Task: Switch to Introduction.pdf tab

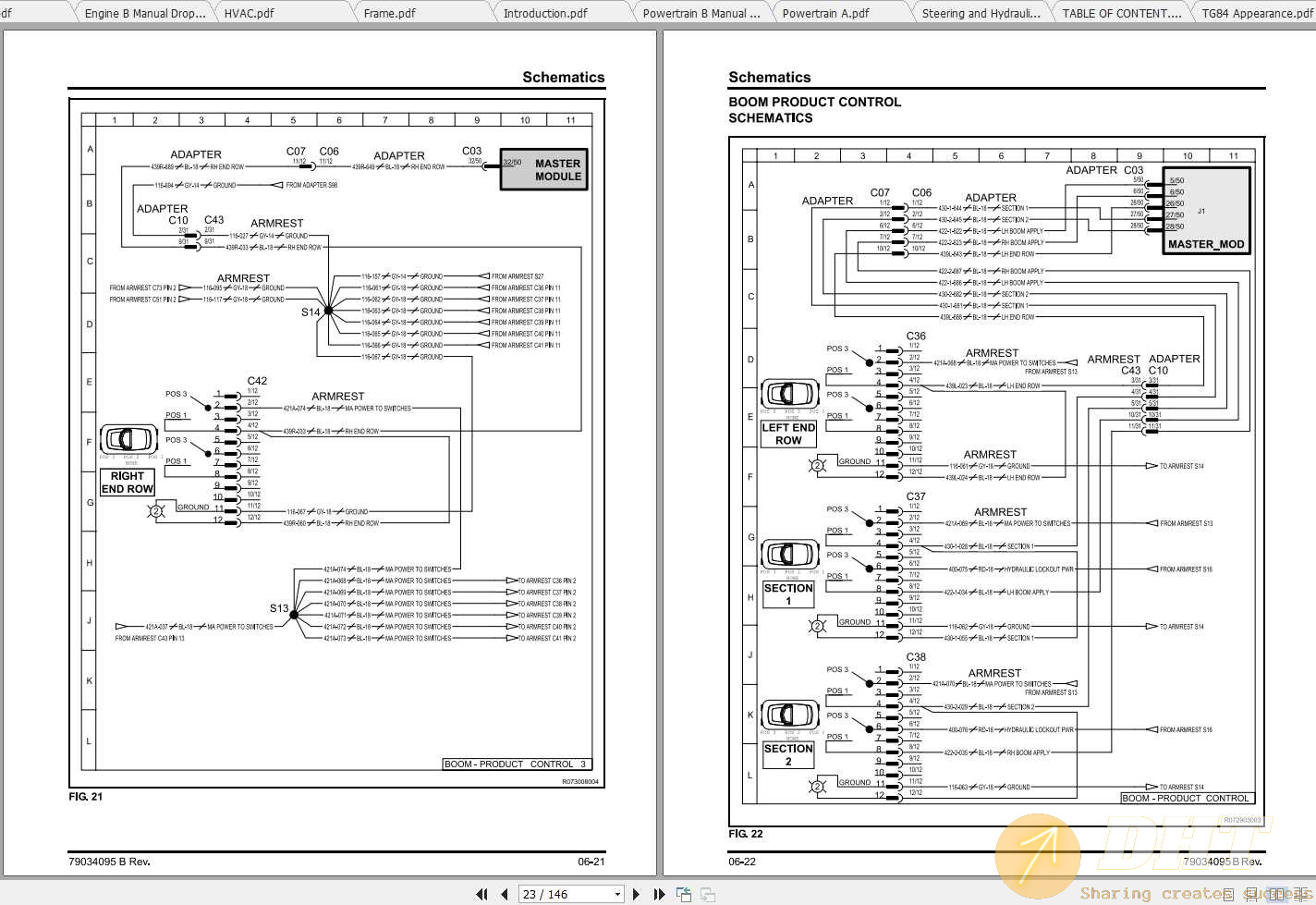Action: [545, 13]
